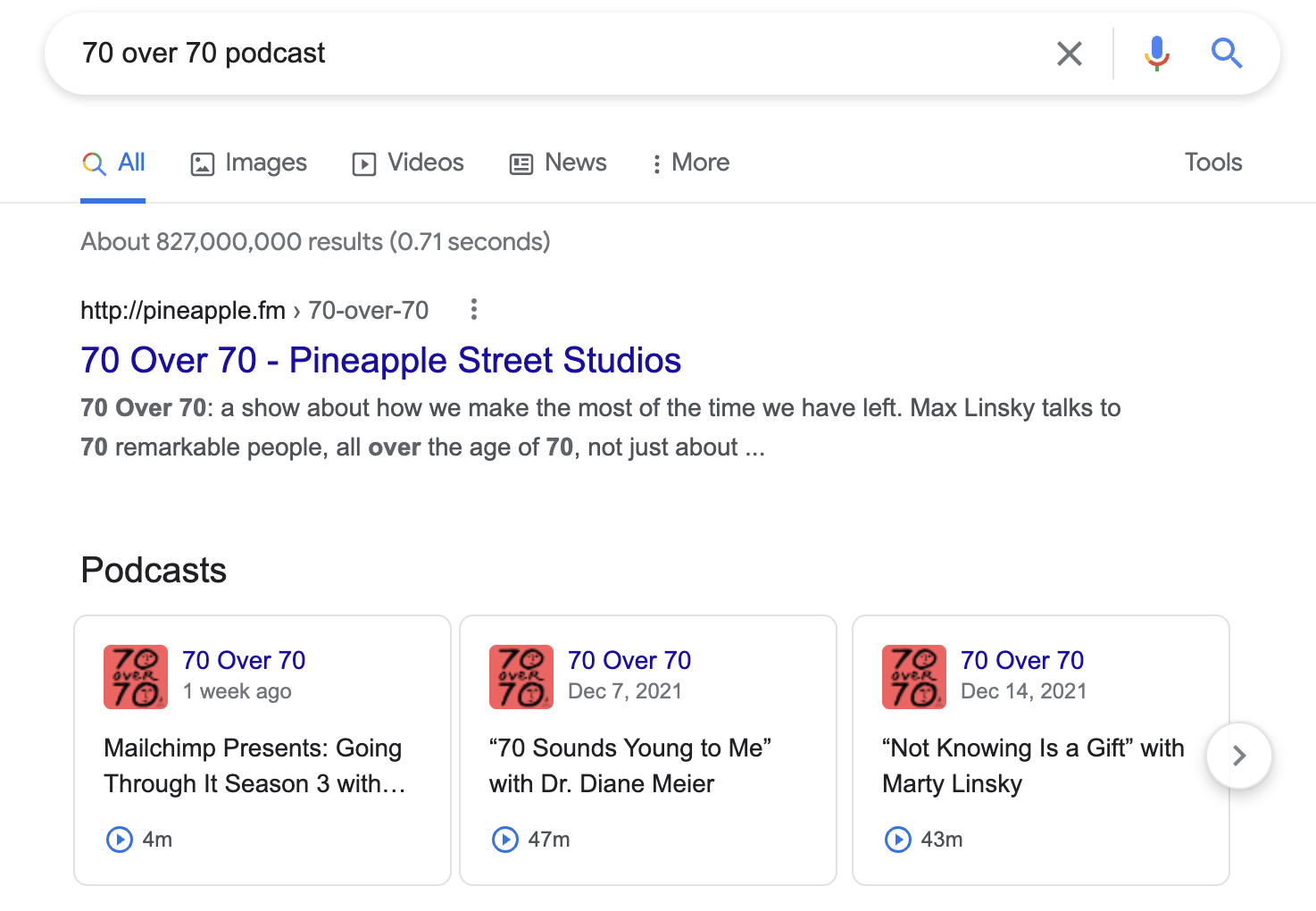The height and width of the screenshot is (911, 1316).
Task: Switch to the Images tab
Action: 248,163
